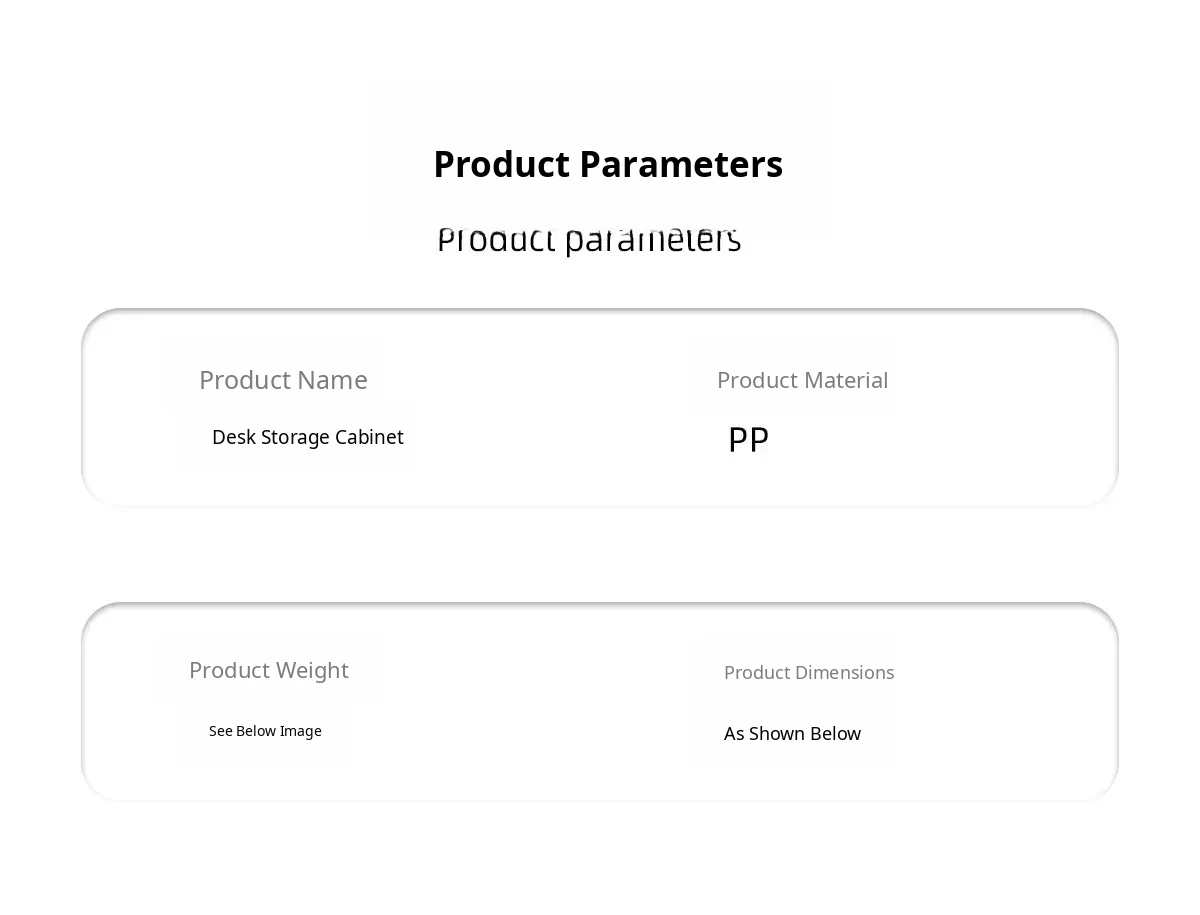Image resolution: width=1200 pixels, height=915 pixels.
Task: Click the word "Image" in the weight value
Action: 300,731
